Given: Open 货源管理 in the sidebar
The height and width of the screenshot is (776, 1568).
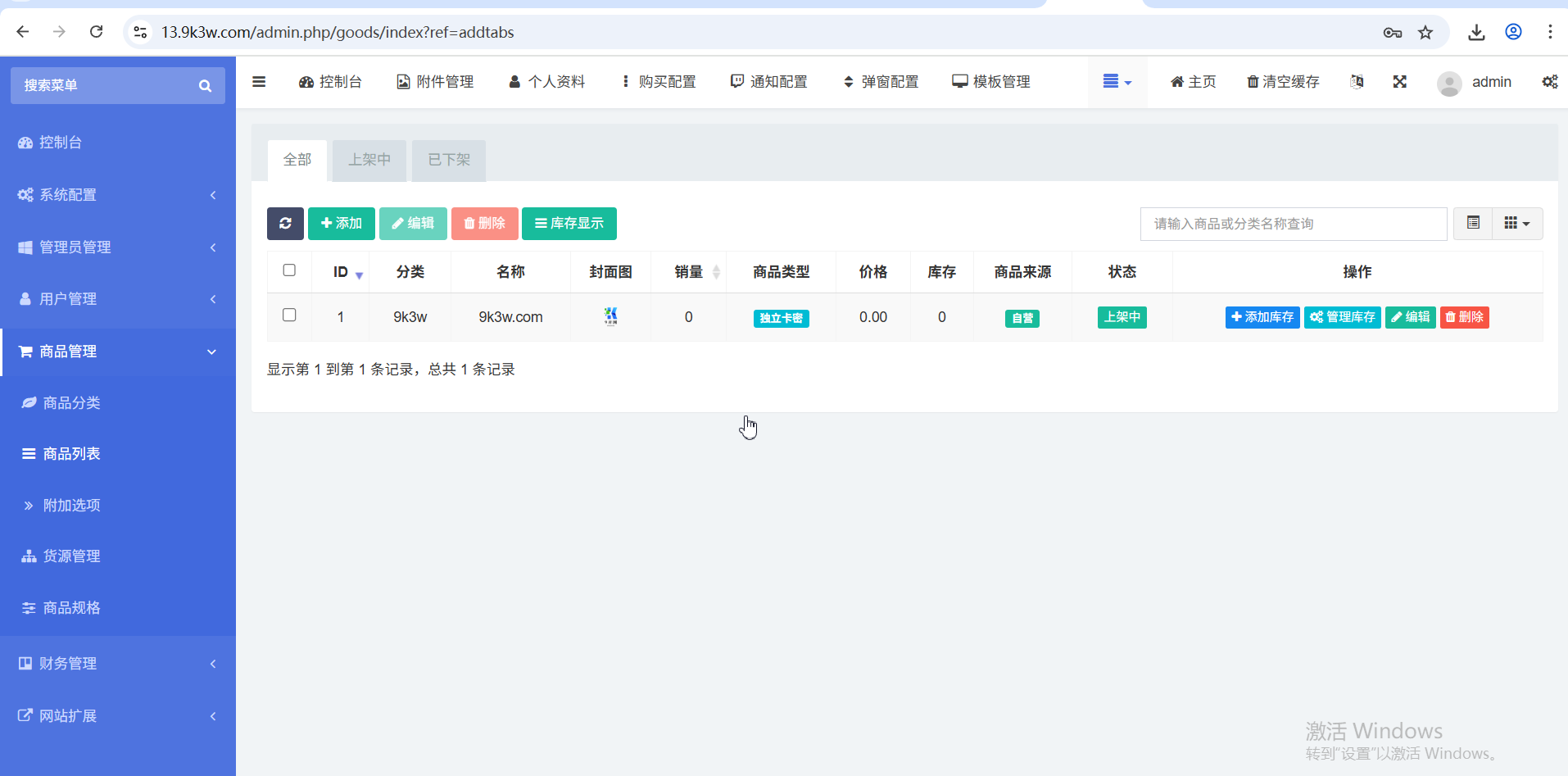Looking at the screenshot, I should [x=118, y=556].
